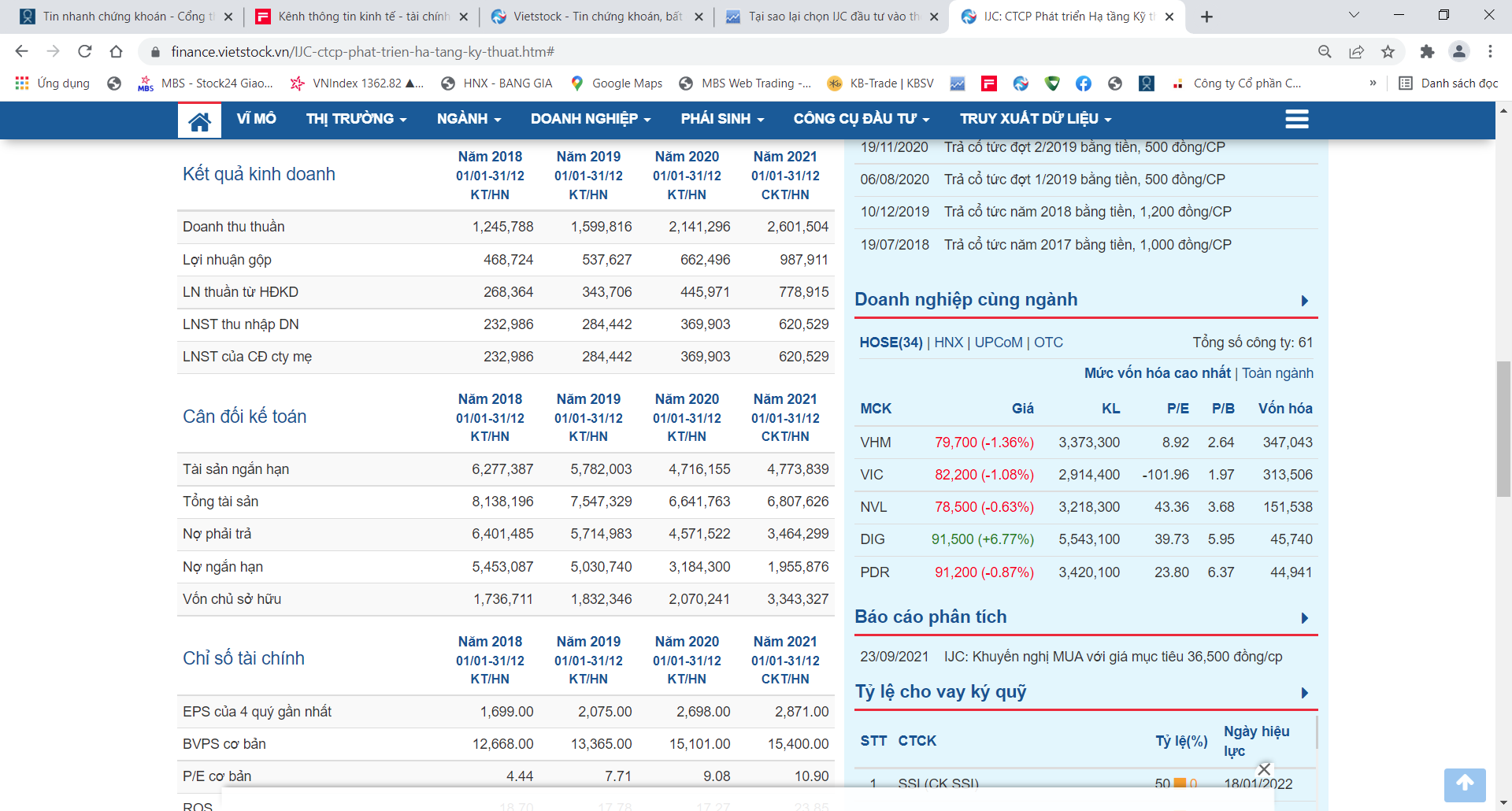The height and width of the screenshot is (811, 1512).
Task: Select HOSE(34) exchange filter
Action: tap(891, 343)
